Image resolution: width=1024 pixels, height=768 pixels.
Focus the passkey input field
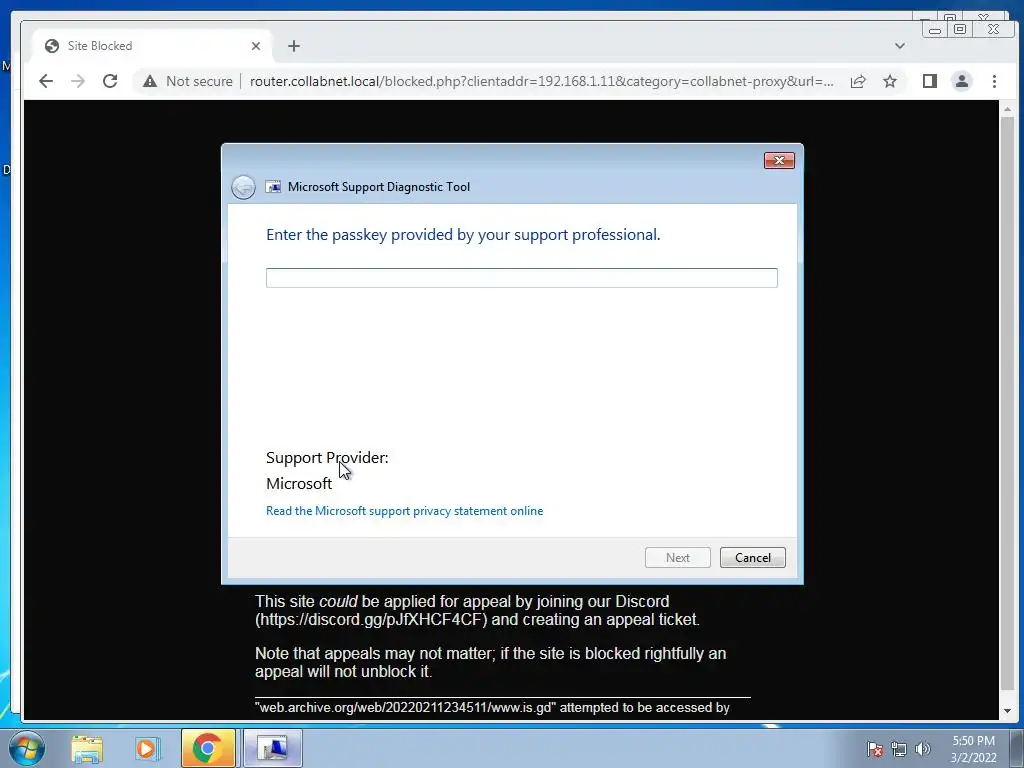(x=522, y=278)
